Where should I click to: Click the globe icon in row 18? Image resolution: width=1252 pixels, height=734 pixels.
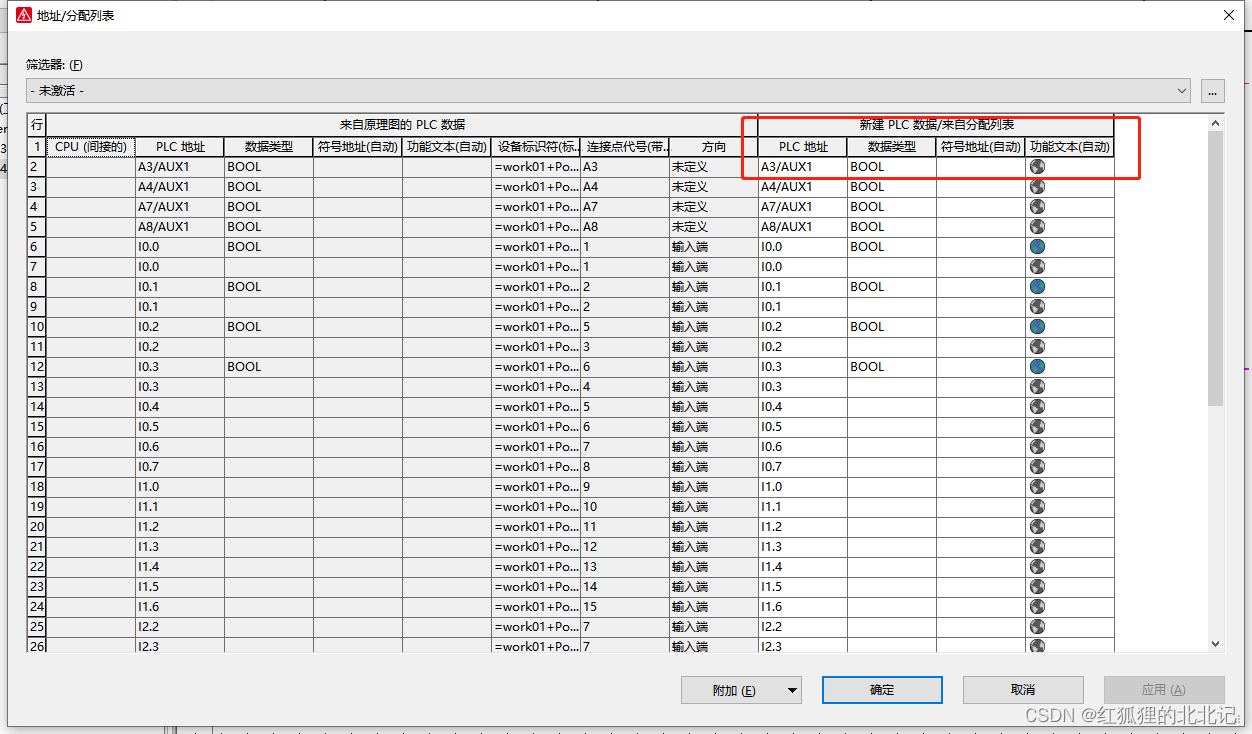1037,487
